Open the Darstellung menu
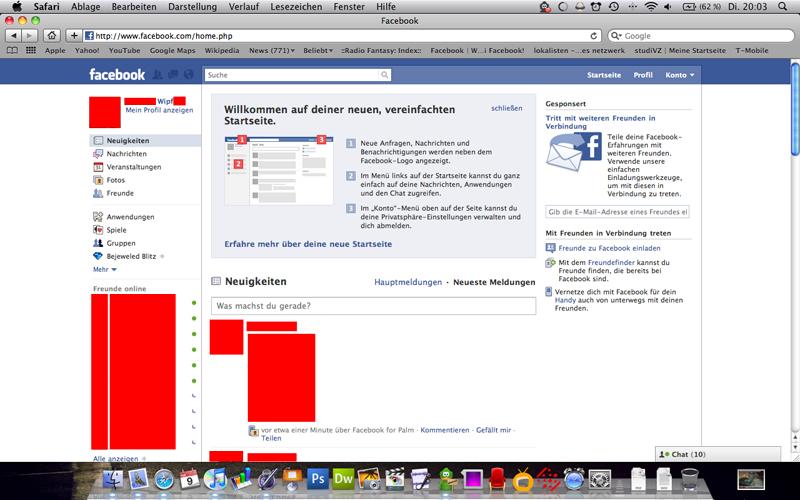The width and height of the screenshot is (800, 500). click(192, 7)
